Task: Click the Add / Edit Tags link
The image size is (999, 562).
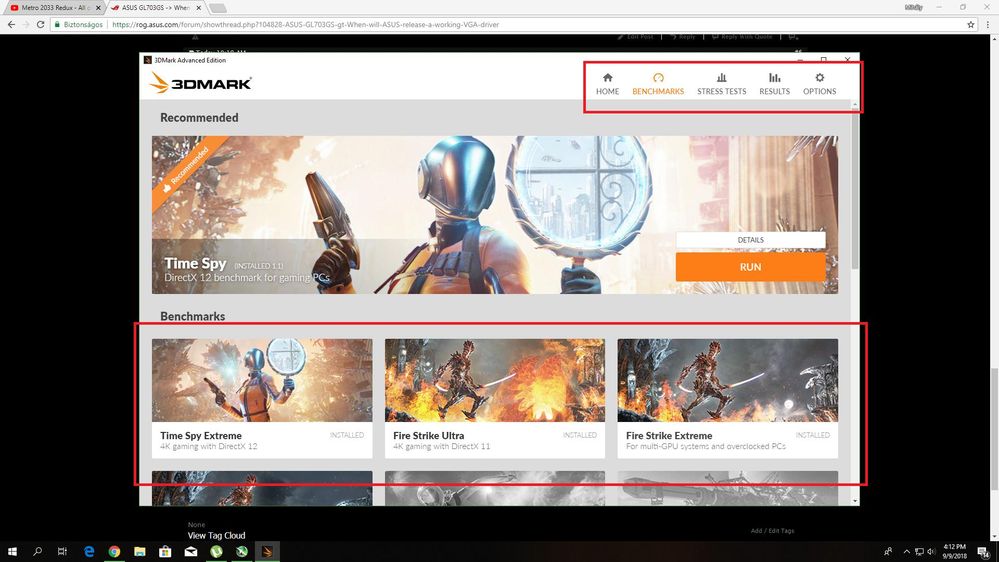Action: click(x=772, y=530)
